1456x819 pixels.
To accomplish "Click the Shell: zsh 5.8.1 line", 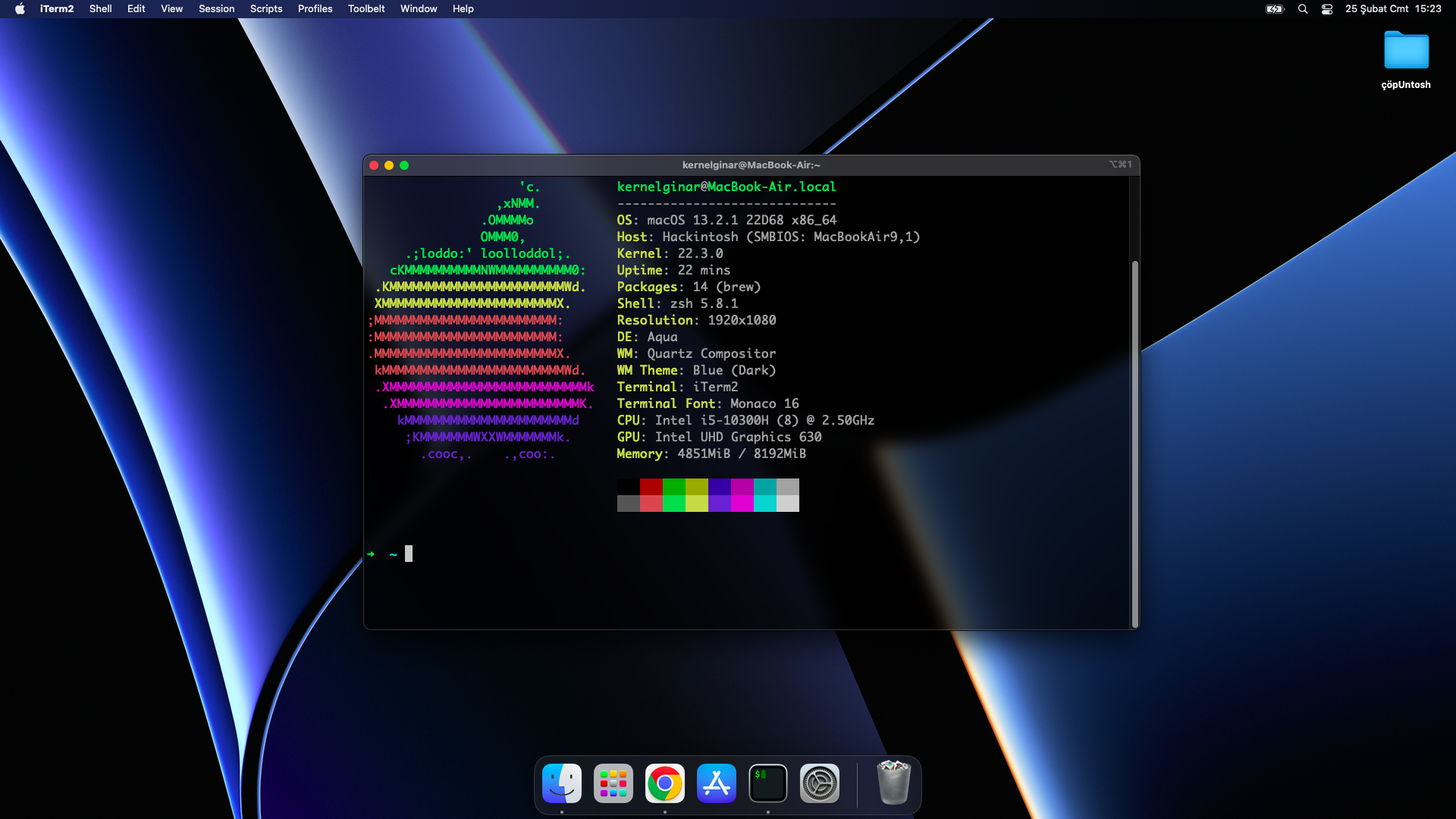I will point(677,303).
